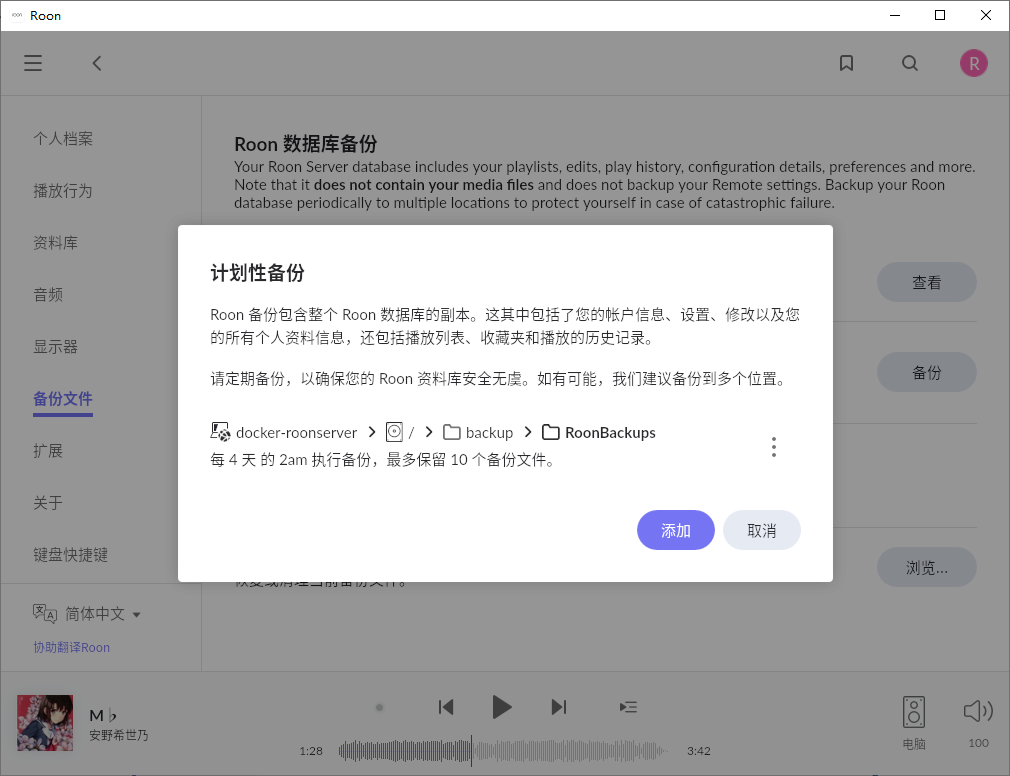This screenshot has height=776, width=1010.
Task: Click the schedule text 每 4 天 的 2am
Action: pyautogui.click(x=259, y=460)
